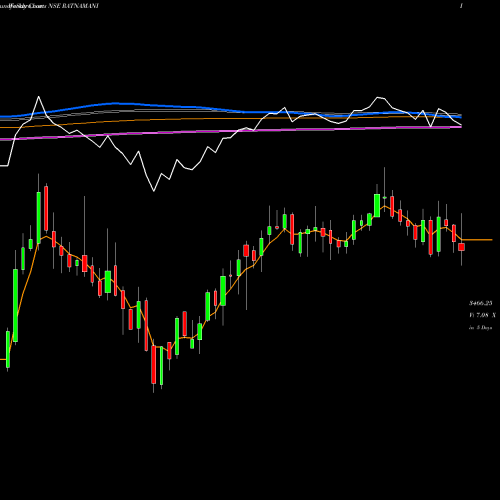
Task: Click the 3466.25 price value
Action: 480,303
